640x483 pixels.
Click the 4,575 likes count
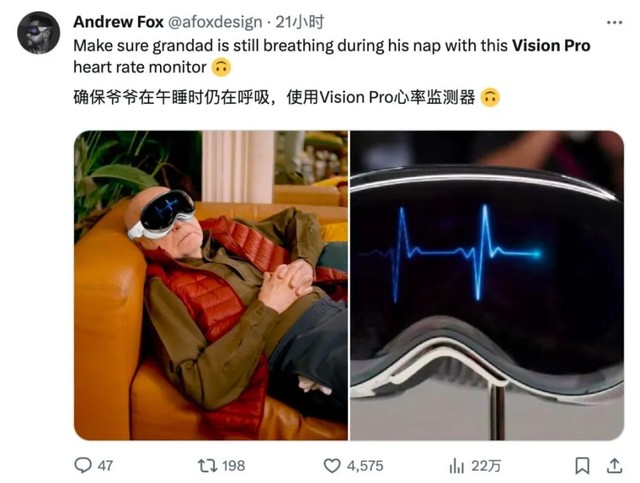[365, 465]
